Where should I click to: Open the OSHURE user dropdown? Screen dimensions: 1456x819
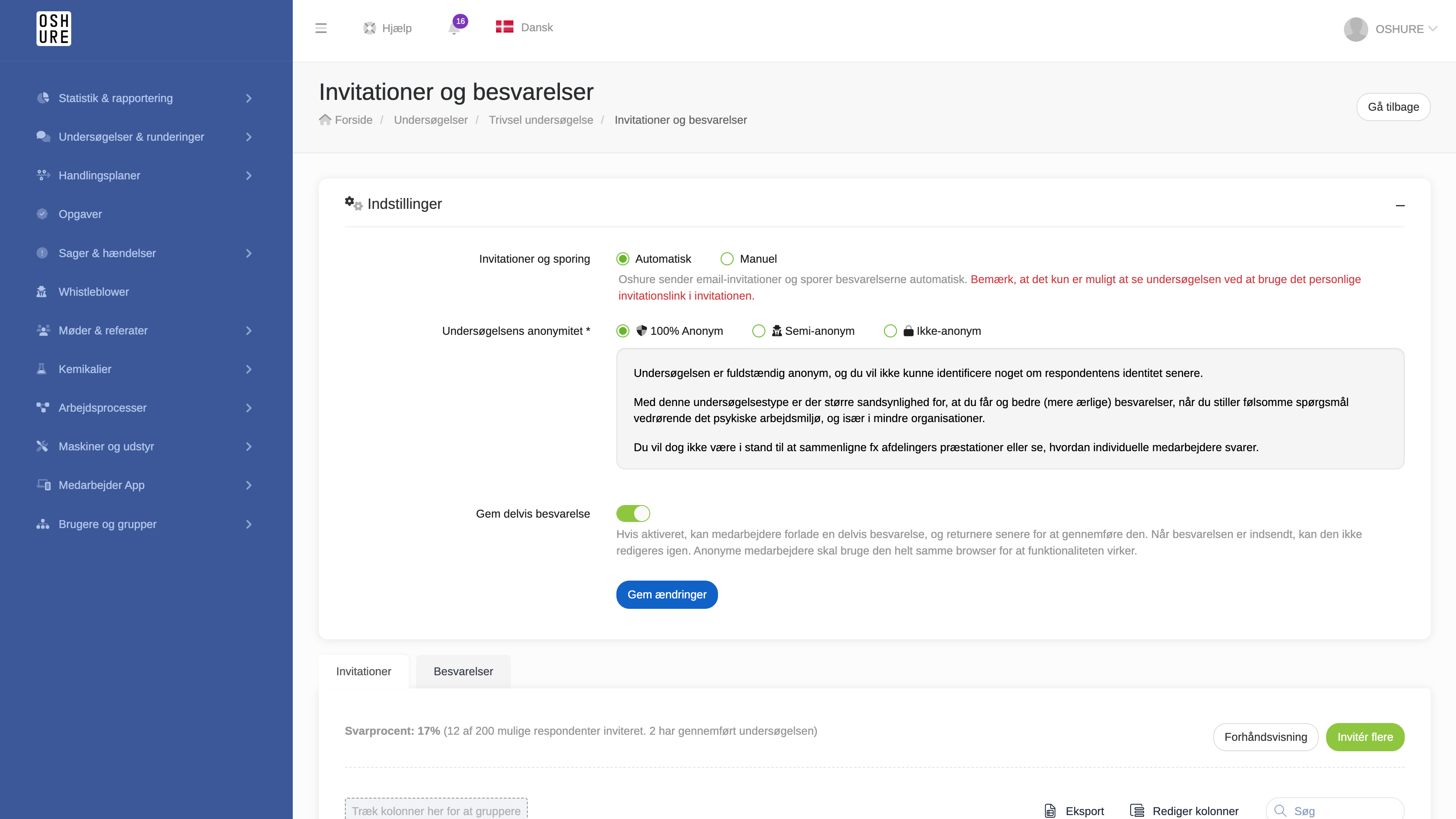[x=1390, y=29]
